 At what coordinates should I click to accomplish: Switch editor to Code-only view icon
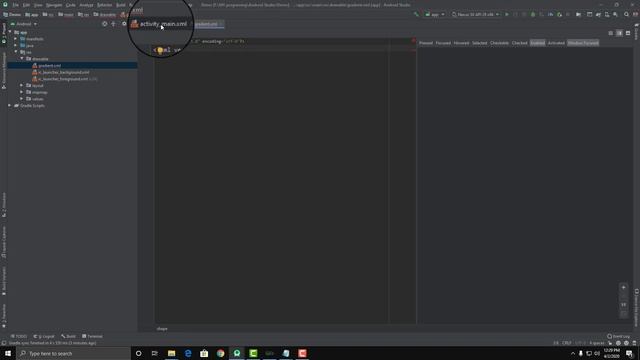tap(611, 33)
